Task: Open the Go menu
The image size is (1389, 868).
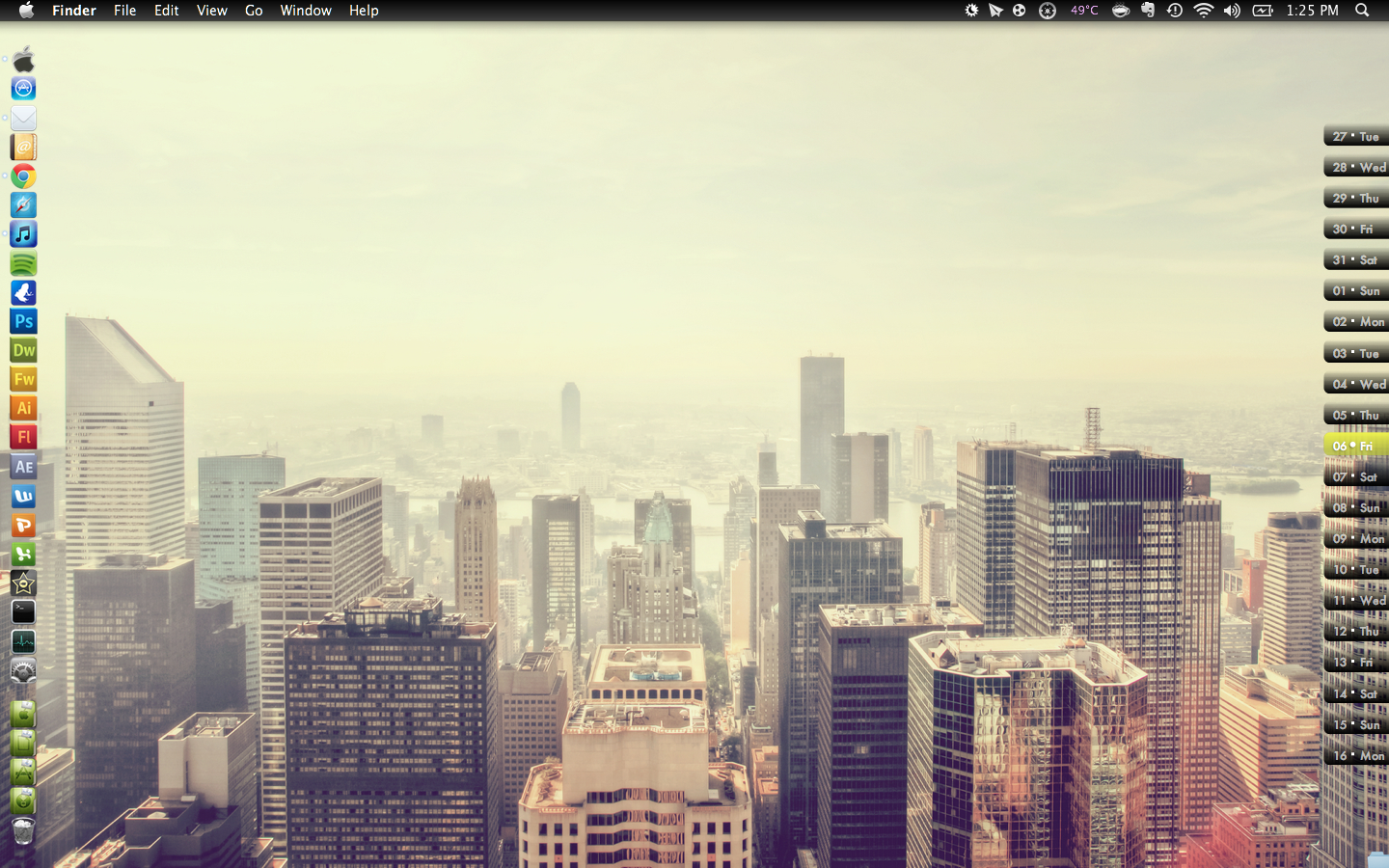Action: (x=254, y=11)
